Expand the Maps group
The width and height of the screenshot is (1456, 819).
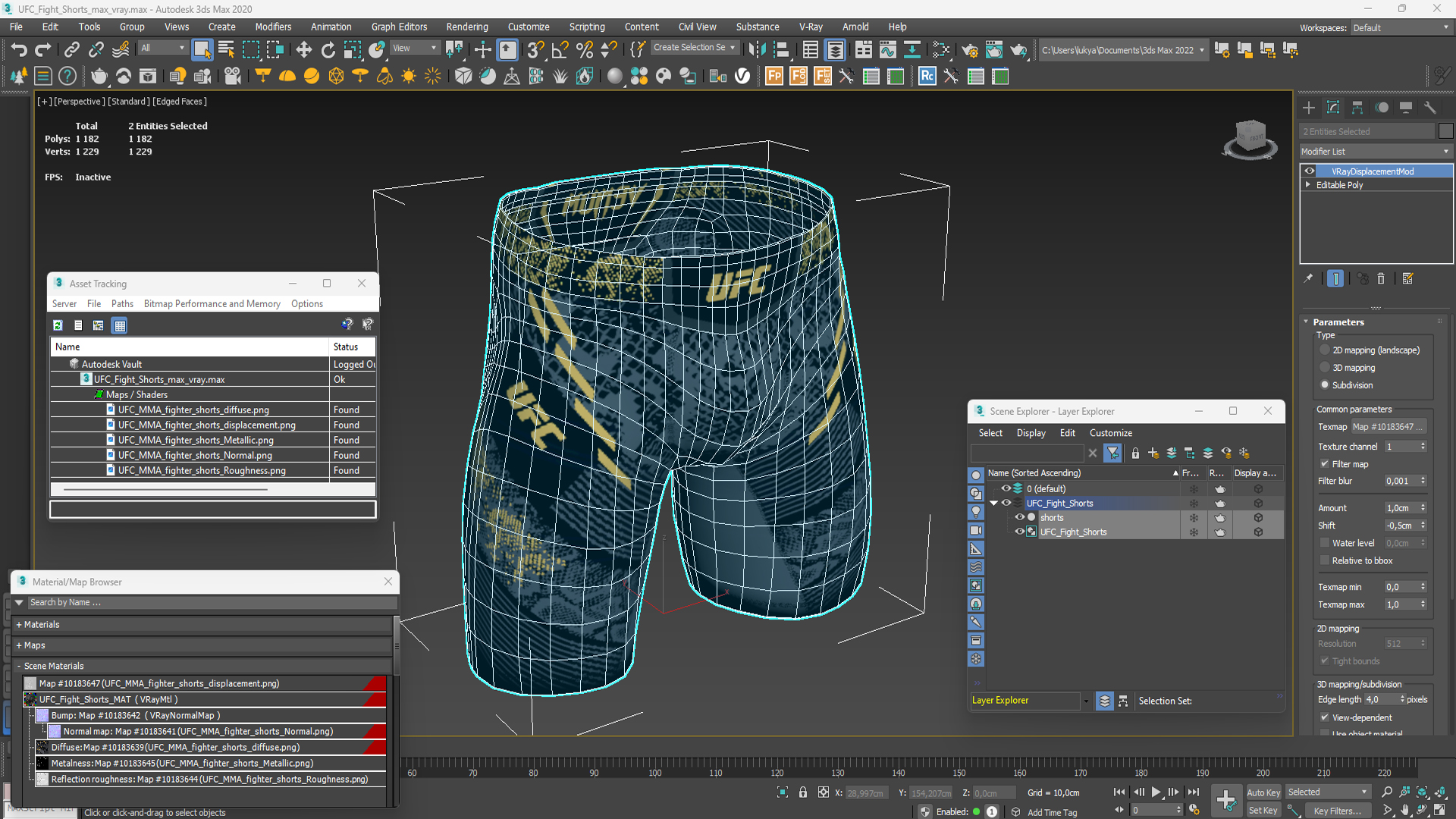point(19,645)
